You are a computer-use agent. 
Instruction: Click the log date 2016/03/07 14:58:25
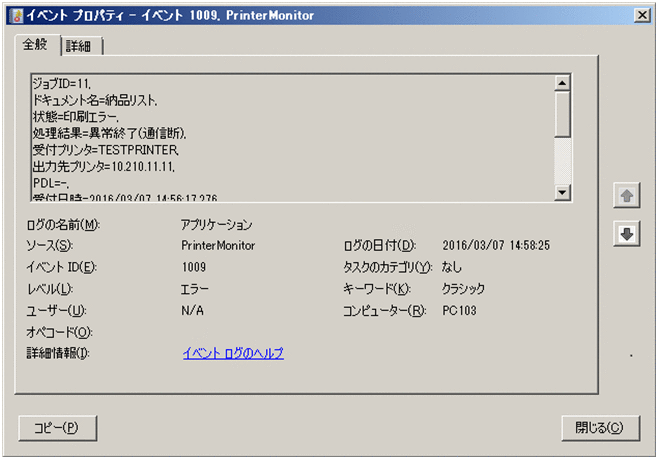coord(496,245)
